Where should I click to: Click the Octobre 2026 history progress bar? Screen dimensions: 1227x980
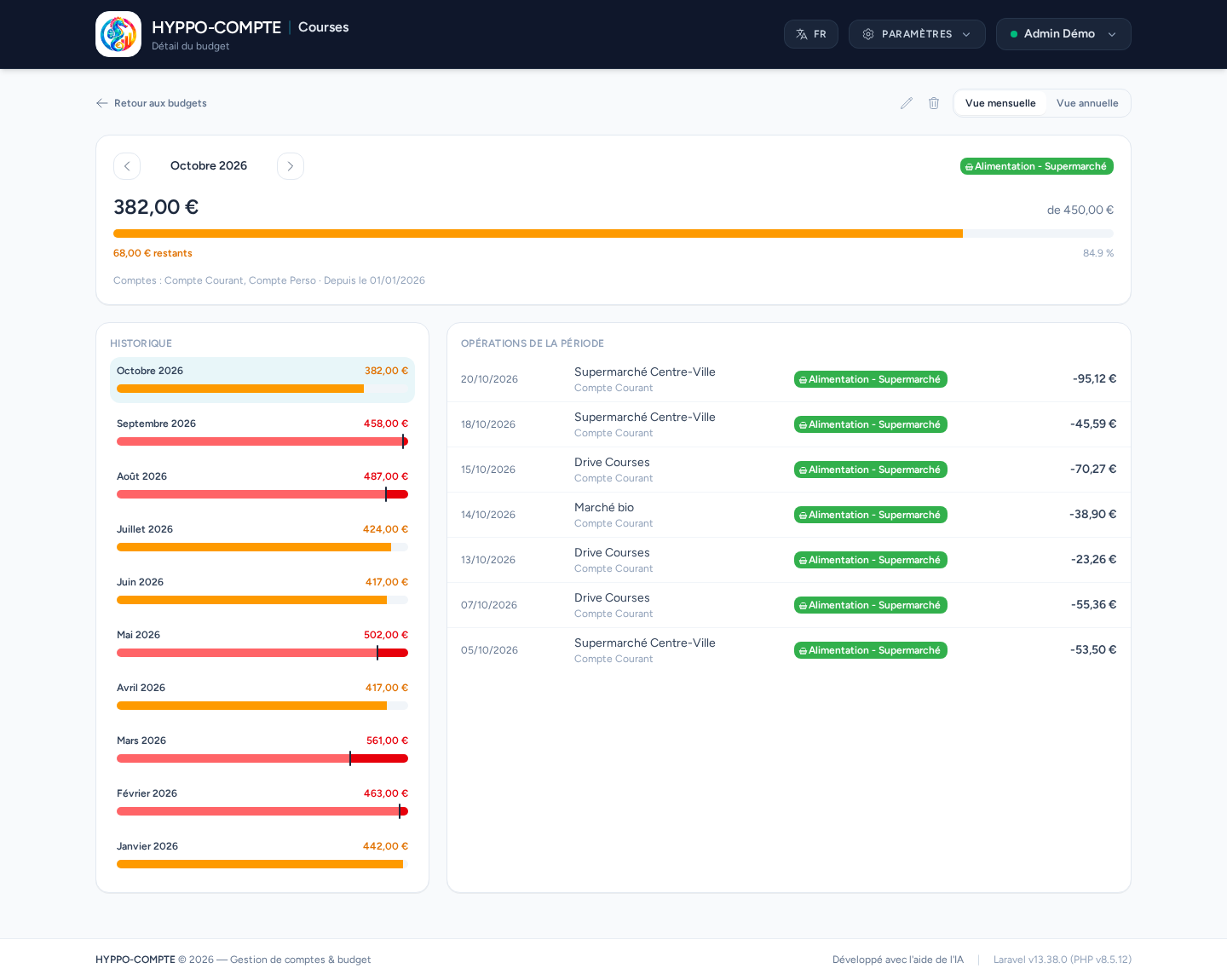pos(262,389)
